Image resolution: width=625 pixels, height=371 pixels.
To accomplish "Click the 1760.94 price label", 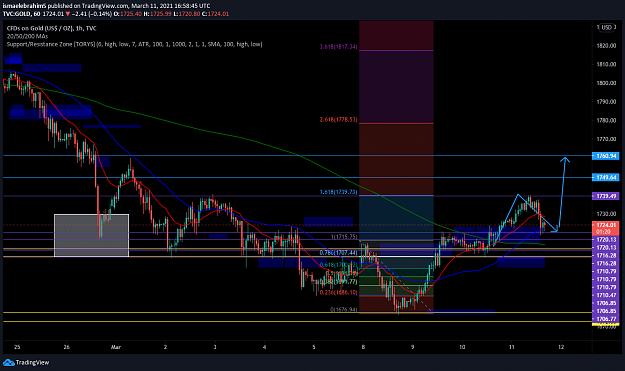I will [x=605, y=156].
